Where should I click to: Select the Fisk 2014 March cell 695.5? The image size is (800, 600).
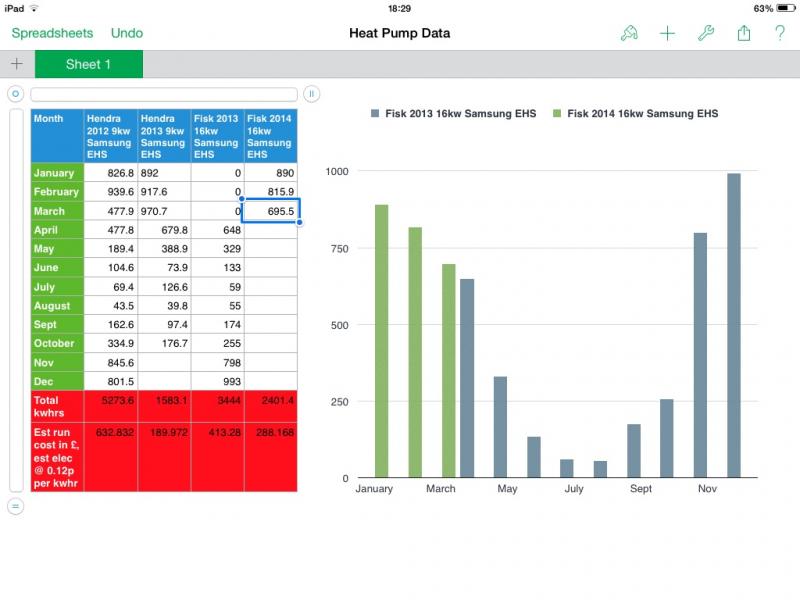271,211
